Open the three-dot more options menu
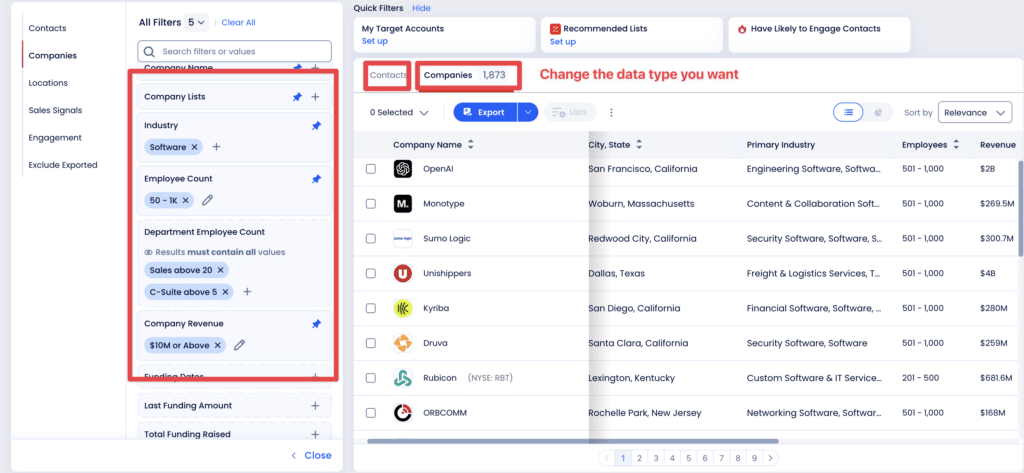Screen dimensions: 1024x473 point(611,112)
